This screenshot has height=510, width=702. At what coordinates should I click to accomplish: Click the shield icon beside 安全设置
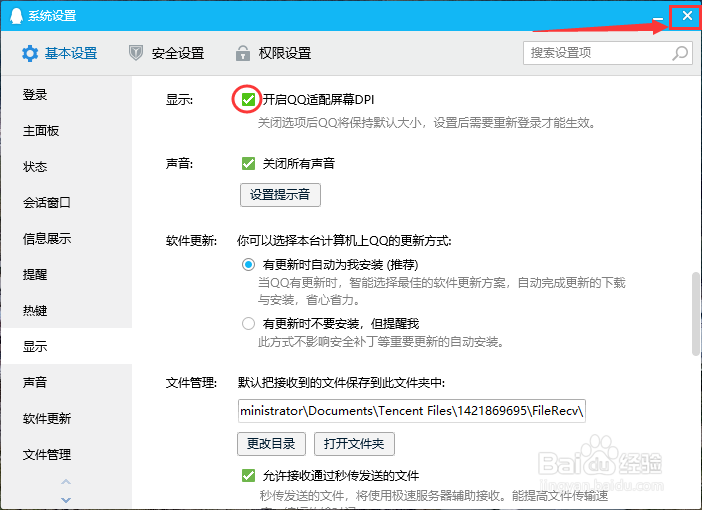tap(136, 53)
